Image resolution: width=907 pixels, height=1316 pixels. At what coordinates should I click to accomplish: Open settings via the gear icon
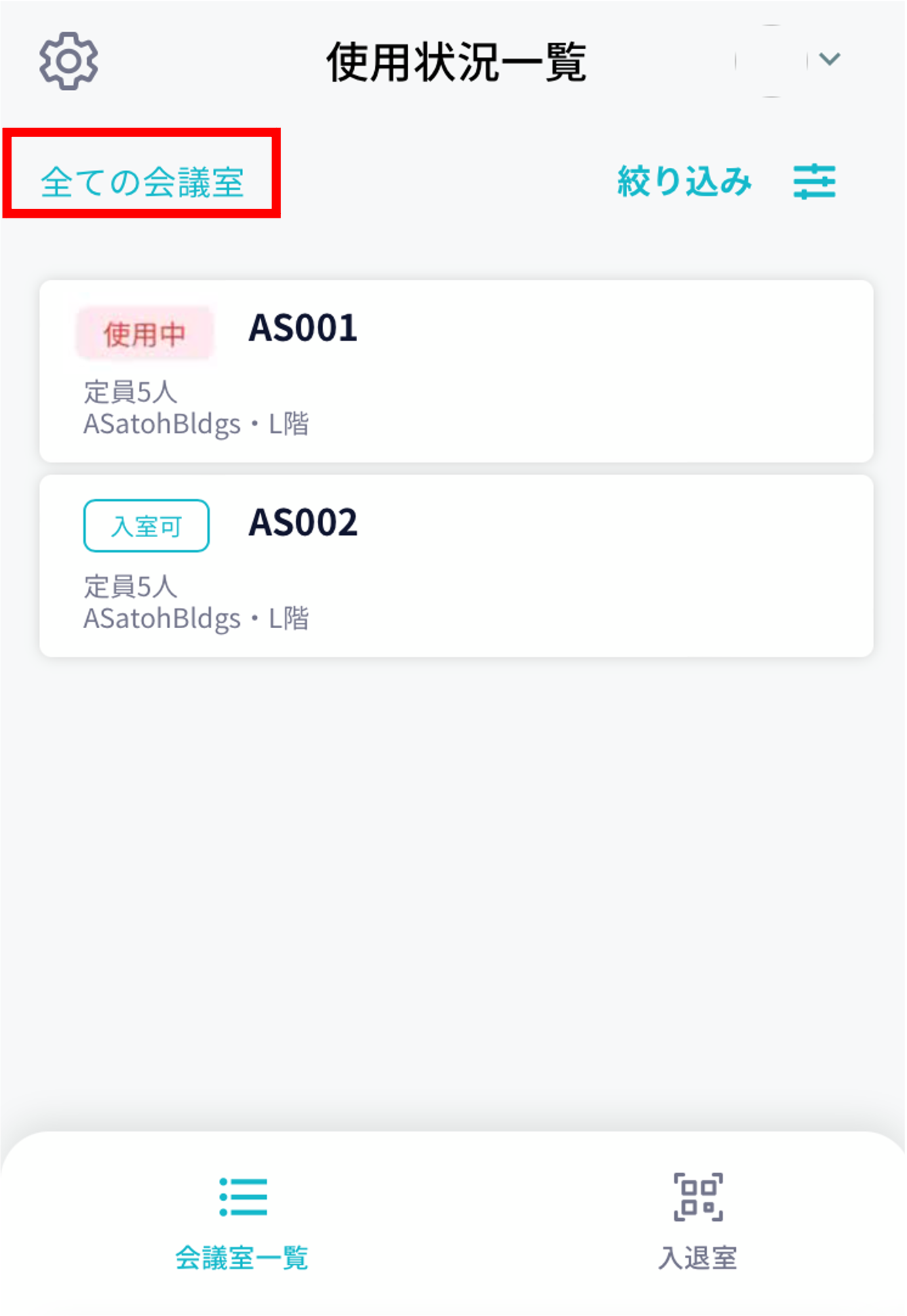[69, 61]
